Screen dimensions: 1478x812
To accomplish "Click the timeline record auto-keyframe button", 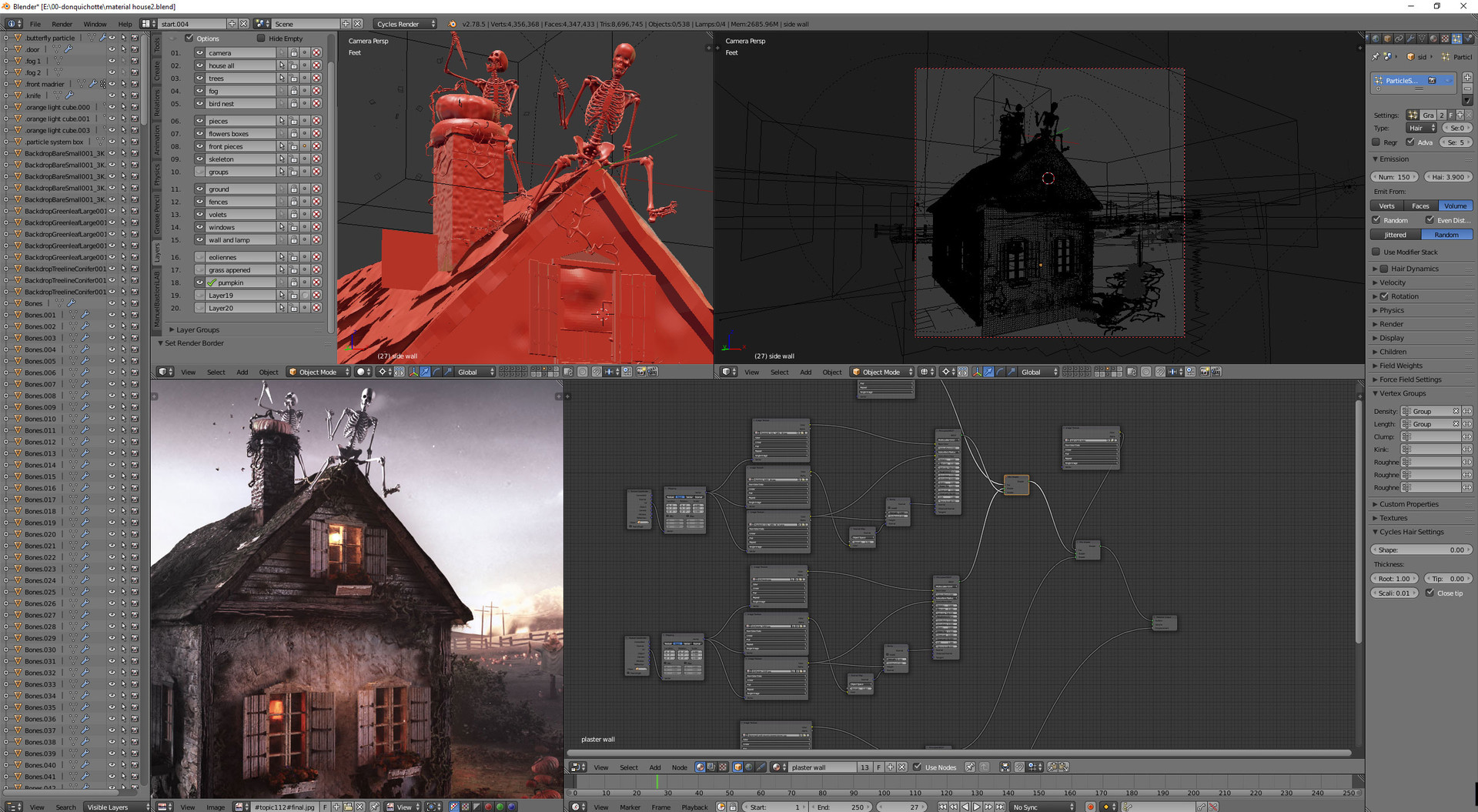I will pyautogui.click(x=1090, y=807).
